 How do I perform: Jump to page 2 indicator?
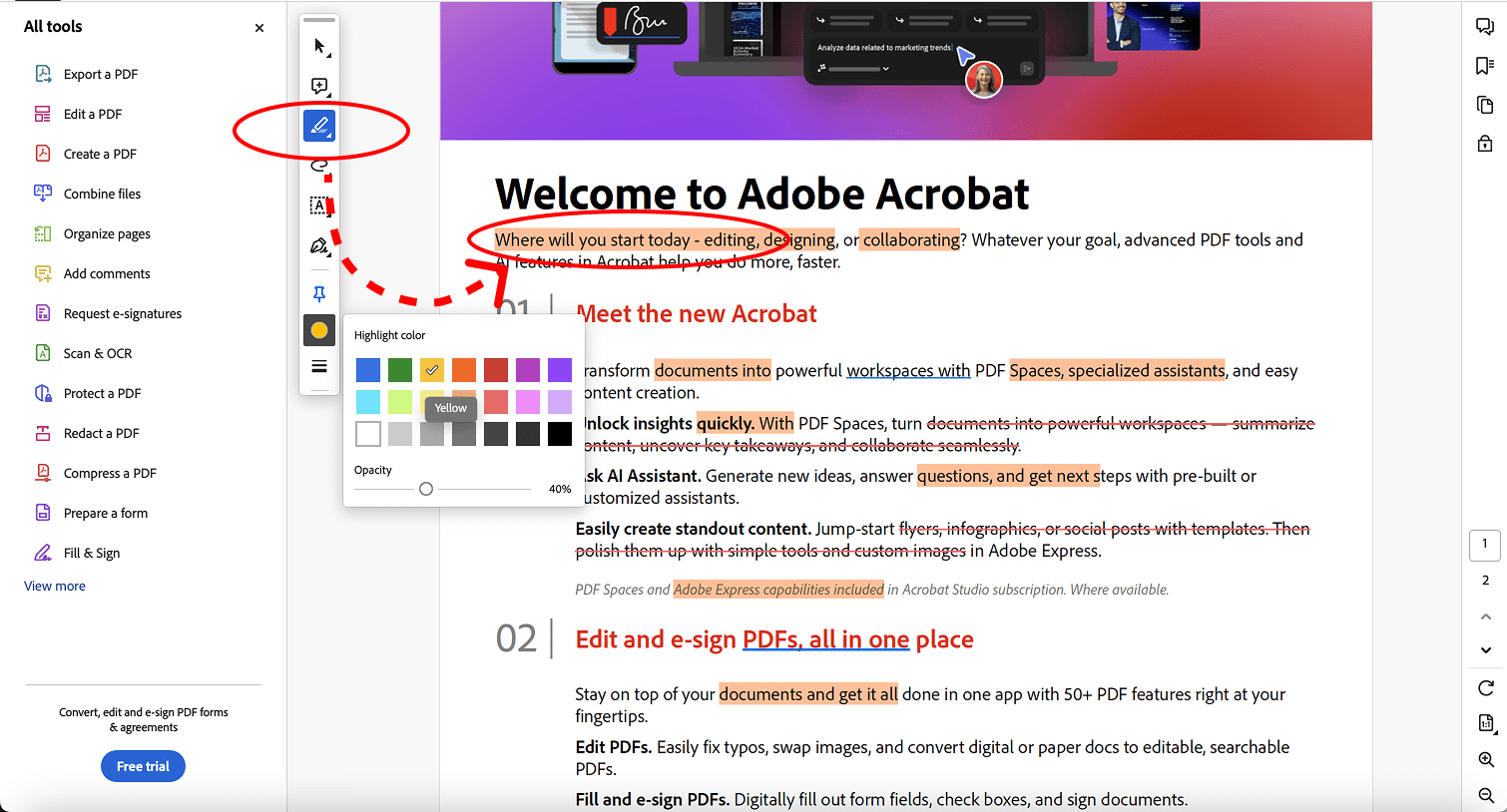click(x=1485, y=581)
